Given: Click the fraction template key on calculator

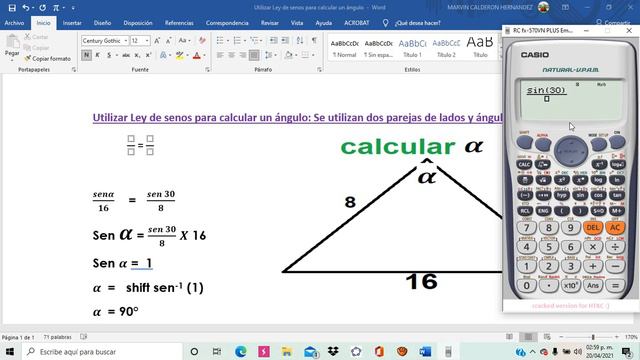Looking at the screenshot, I should click(525, 180).
